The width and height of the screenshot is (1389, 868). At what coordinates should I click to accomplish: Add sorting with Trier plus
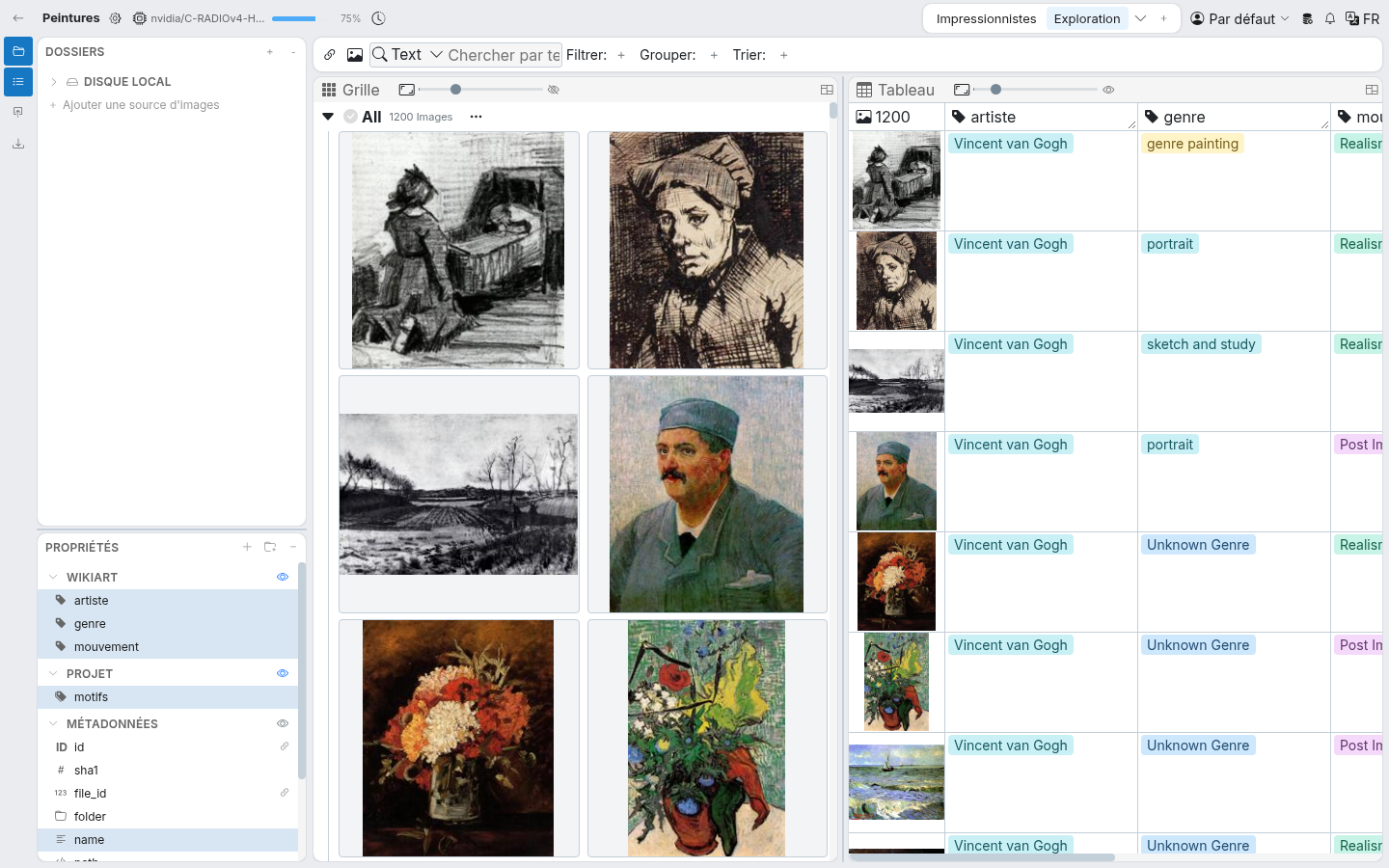[784, 55]
